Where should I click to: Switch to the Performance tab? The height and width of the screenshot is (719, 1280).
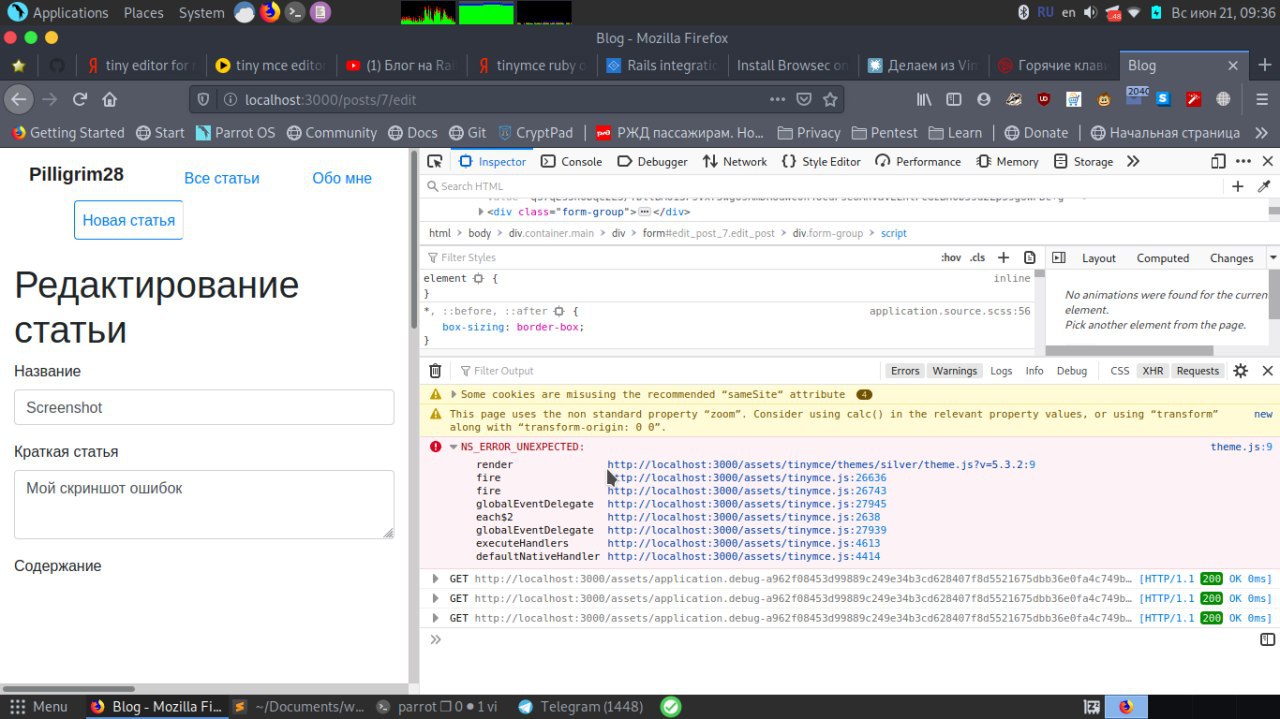[x=918, y=161]
